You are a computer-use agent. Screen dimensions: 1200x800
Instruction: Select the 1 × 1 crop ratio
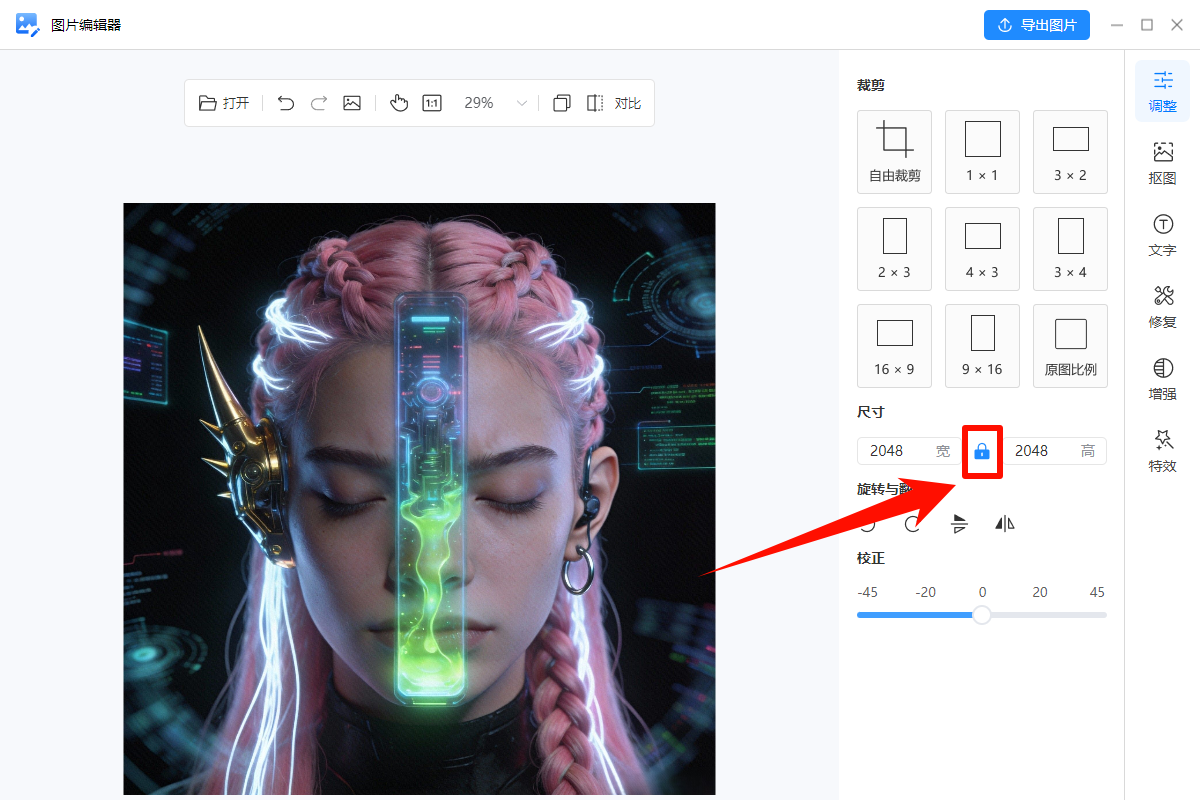coord(982,151)
